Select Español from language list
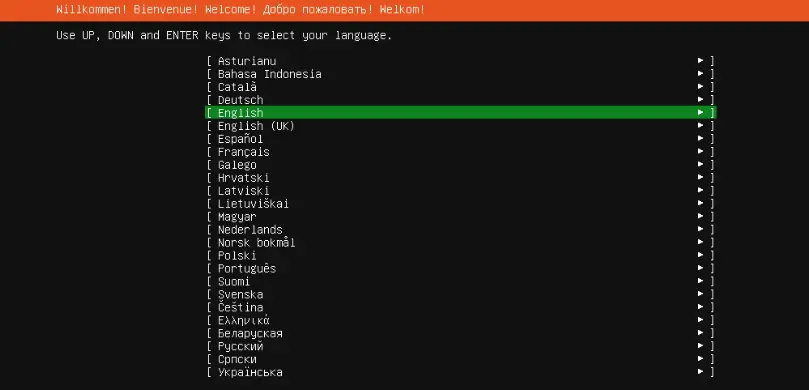Image resolution: width=809 pixels, height=390 pixels. (x=461, y=139)
